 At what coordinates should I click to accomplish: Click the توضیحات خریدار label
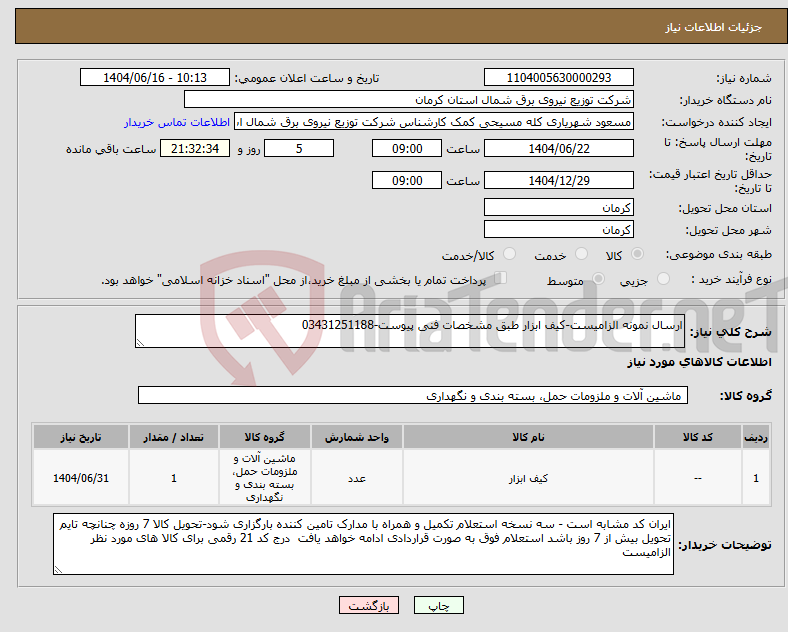725,545
